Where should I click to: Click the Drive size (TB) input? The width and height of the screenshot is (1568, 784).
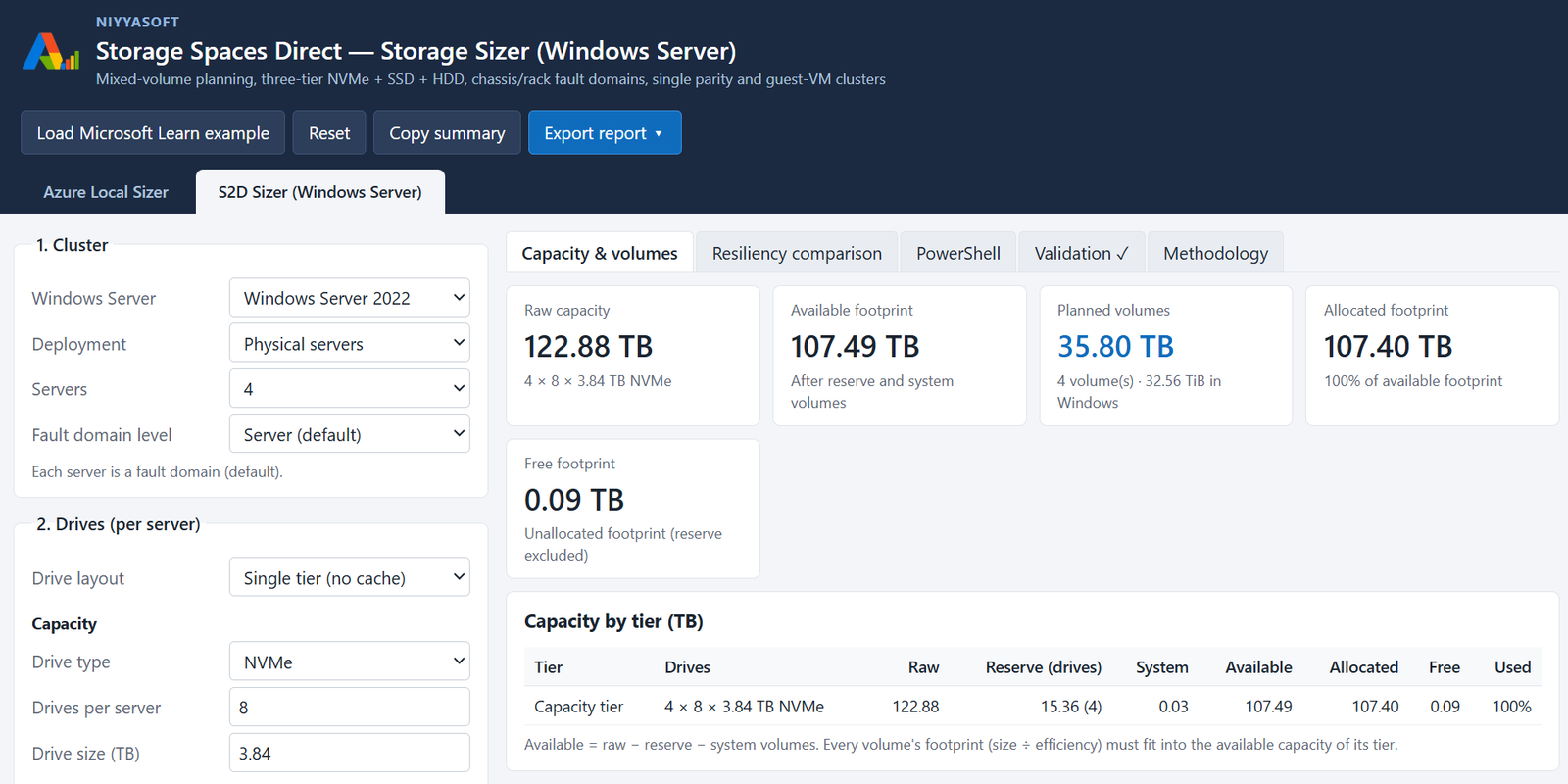coord(350,754)
